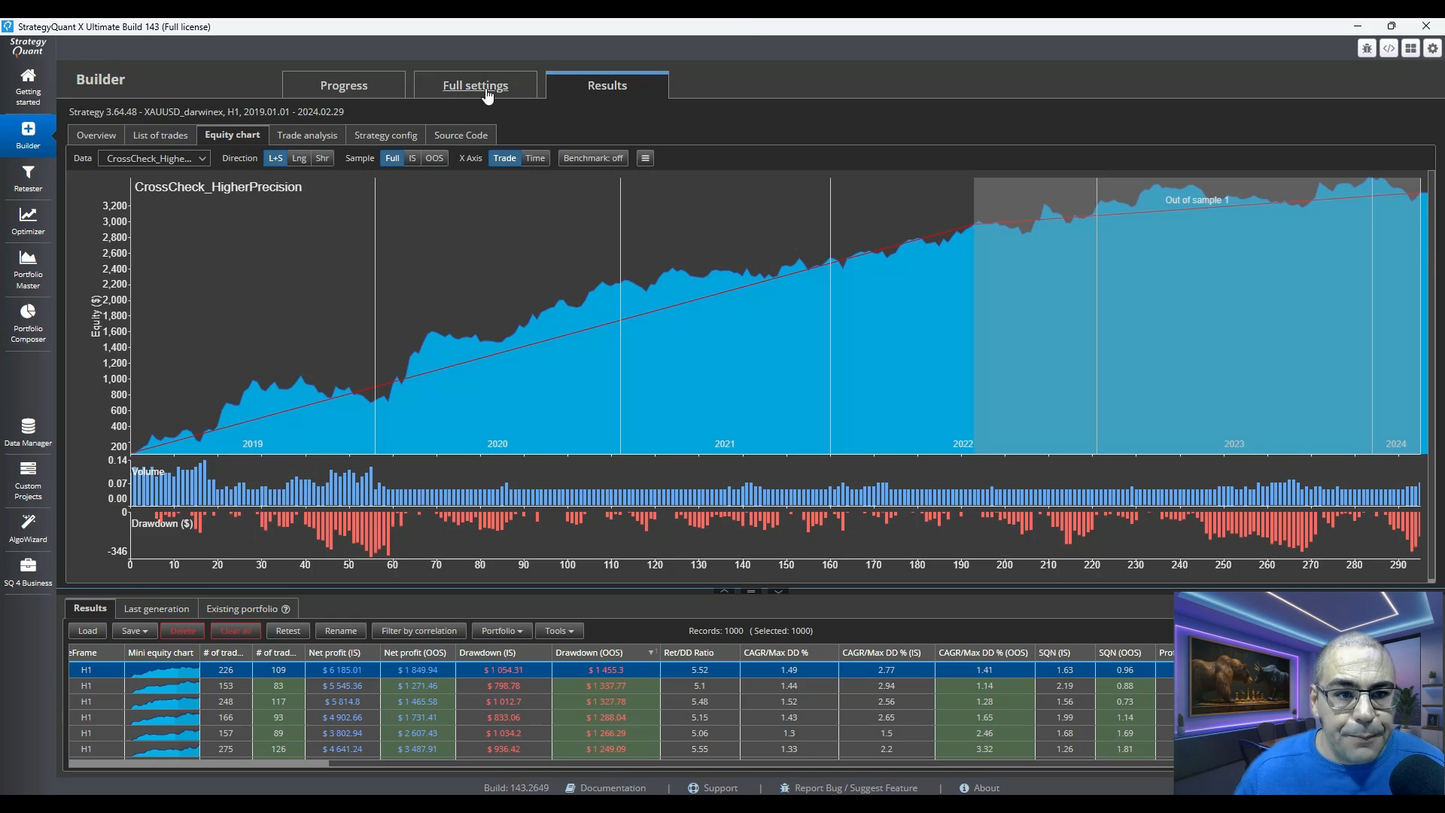Viewport: 1445px width, 813px height.
Task: Open the Tools dropdown
Action: point(560,631)
